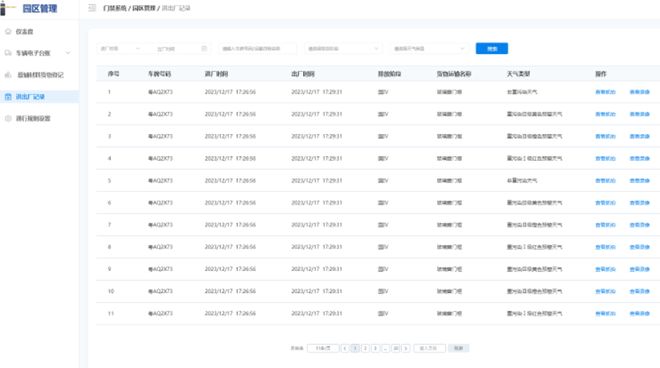Click the calendar icon in date range
The image size is (660, 368).
204,48
